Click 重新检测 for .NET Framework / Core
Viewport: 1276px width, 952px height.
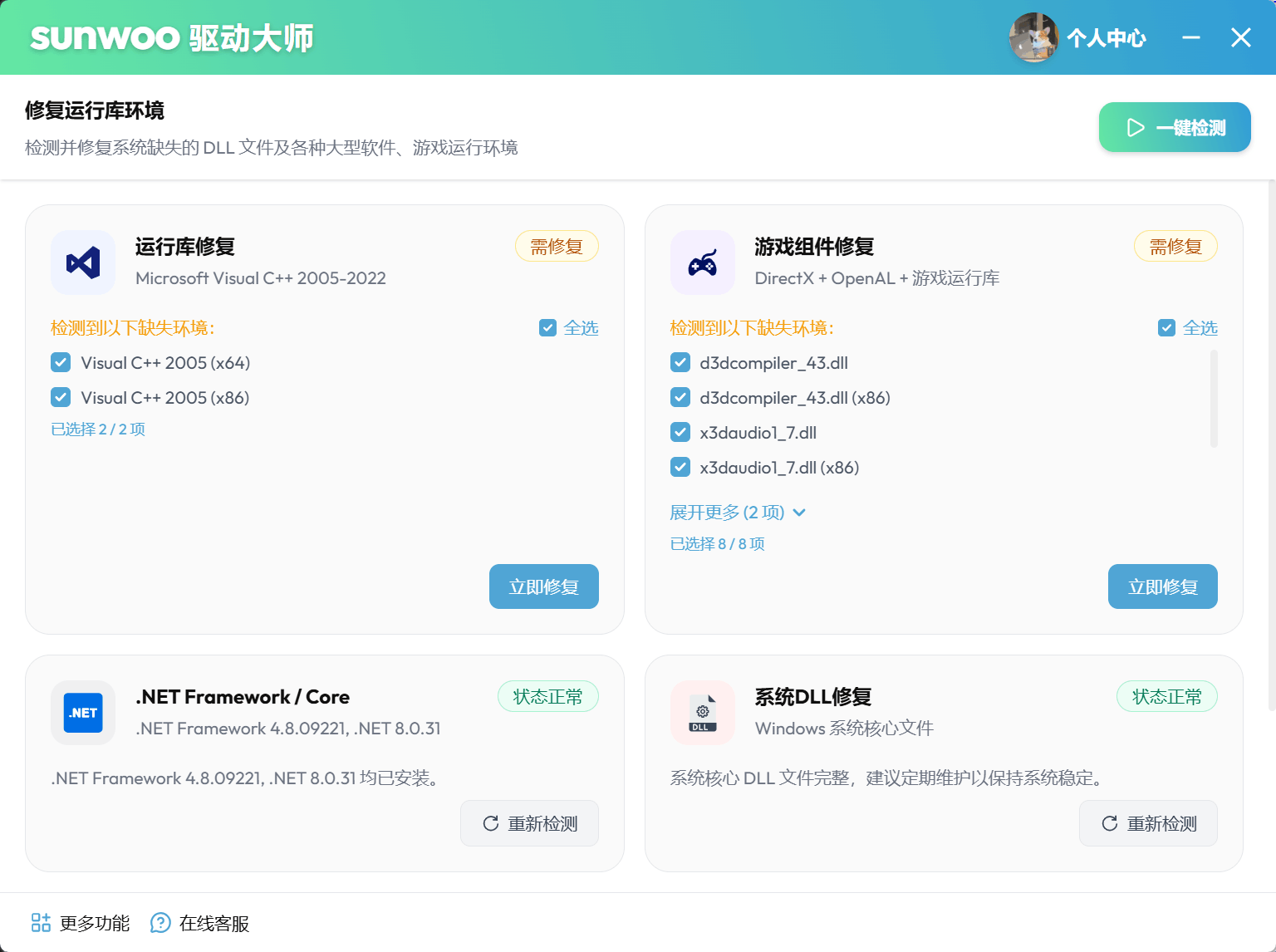tap(529, 823)
